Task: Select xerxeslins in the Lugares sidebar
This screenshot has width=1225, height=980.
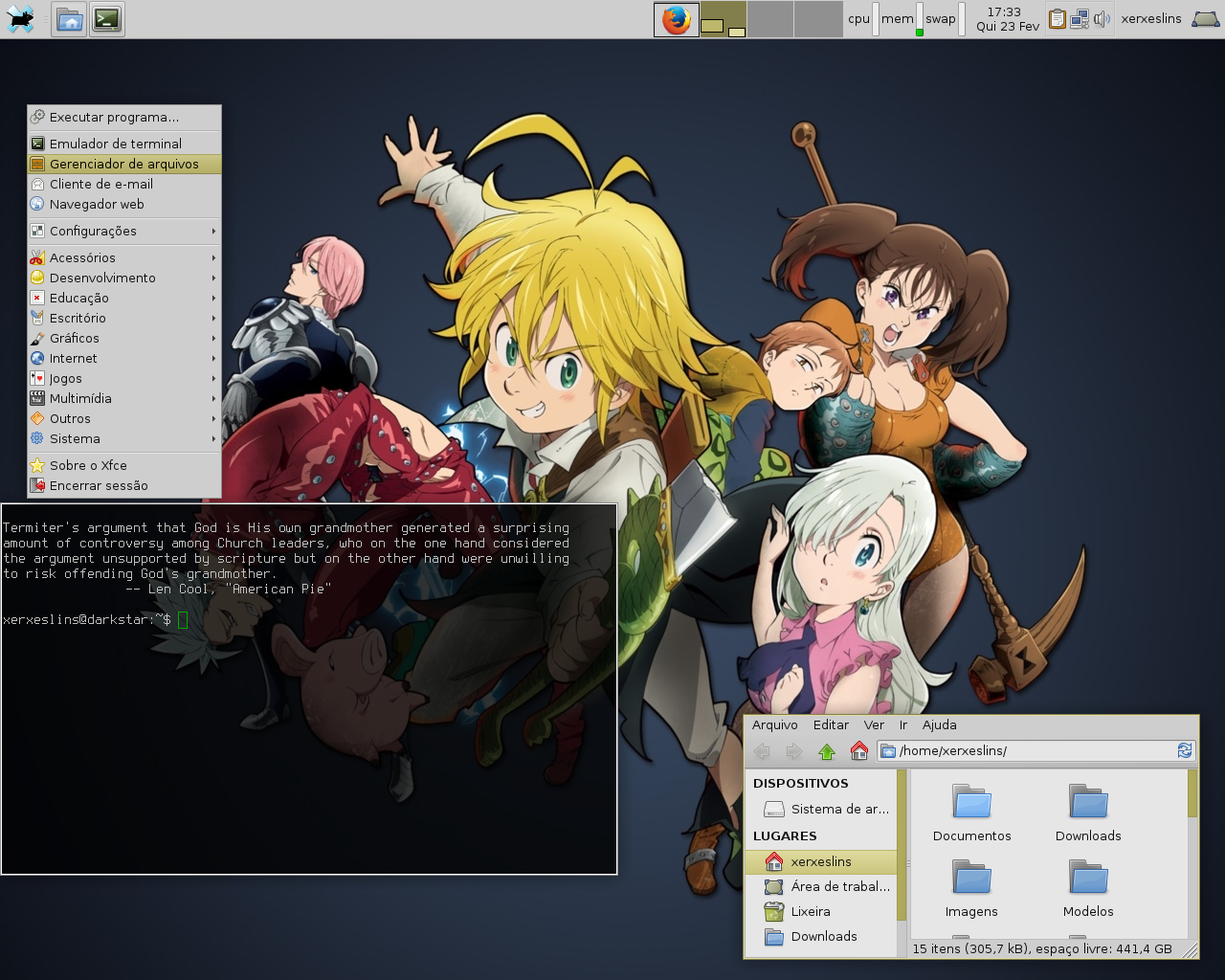Action: pos(821,861)
